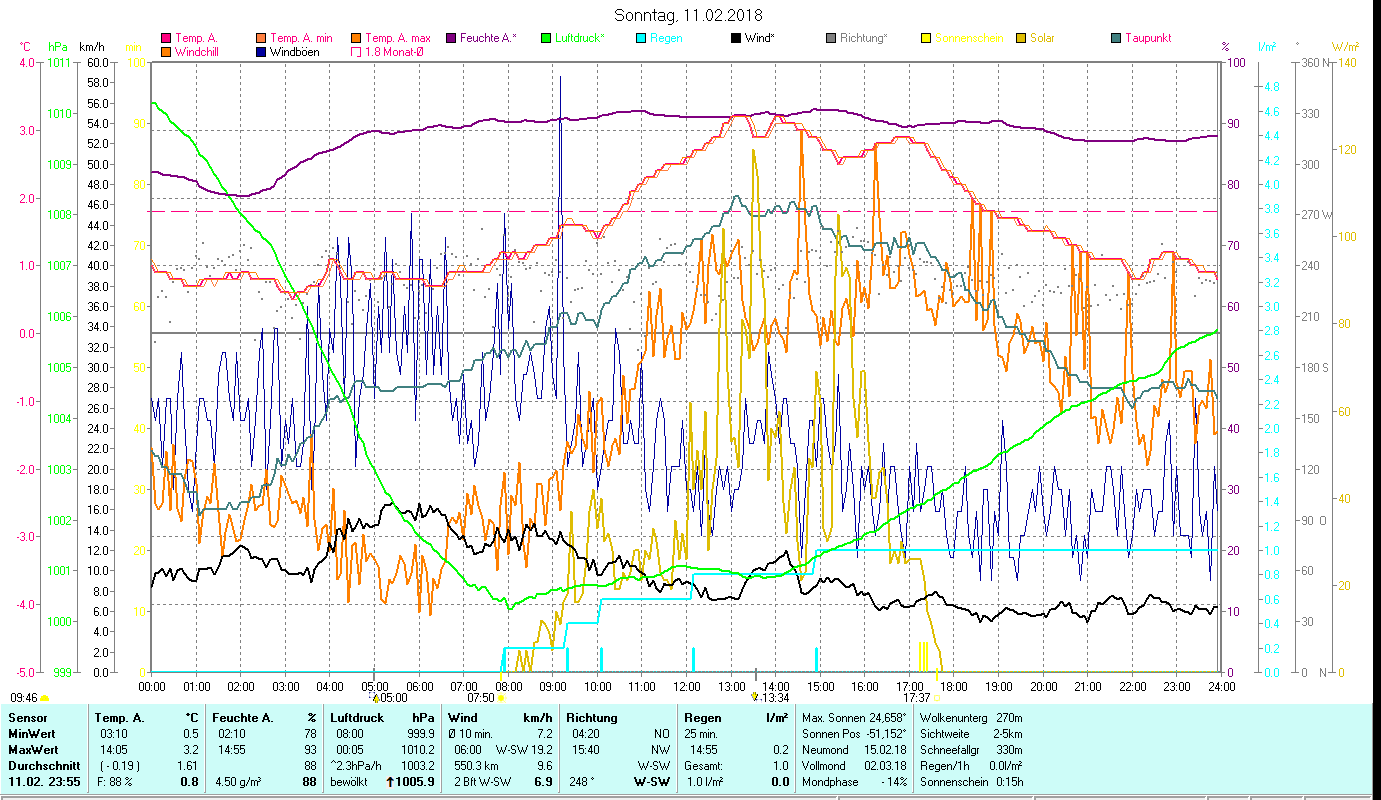Click the Mondphase entry
Screen dimensions: 1381x800
(852, 782)
